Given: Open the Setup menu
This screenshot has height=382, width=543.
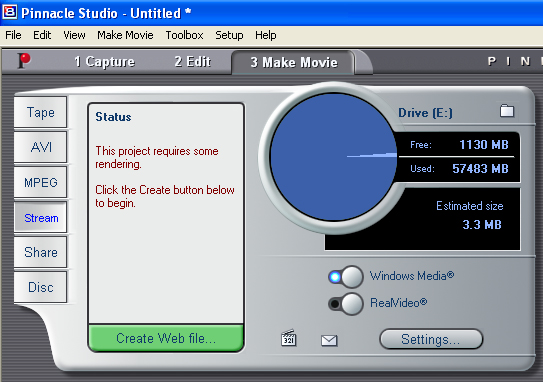Looking at the screenshot, I should (229, 35).
